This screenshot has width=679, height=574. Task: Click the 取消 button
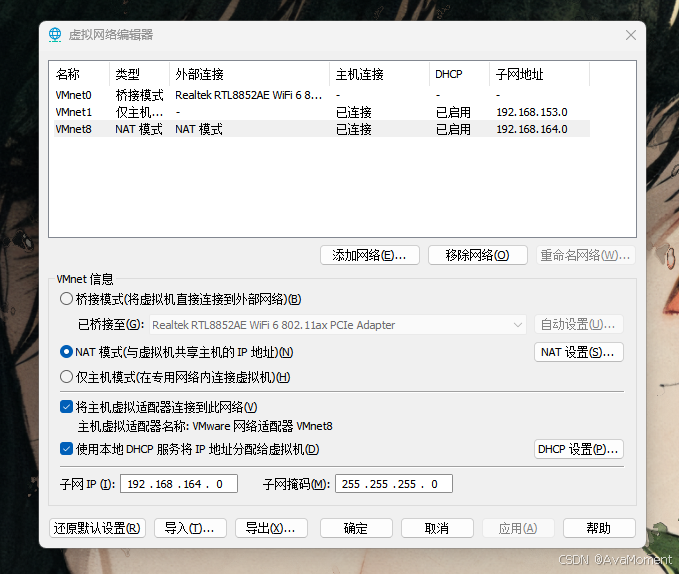437,528
